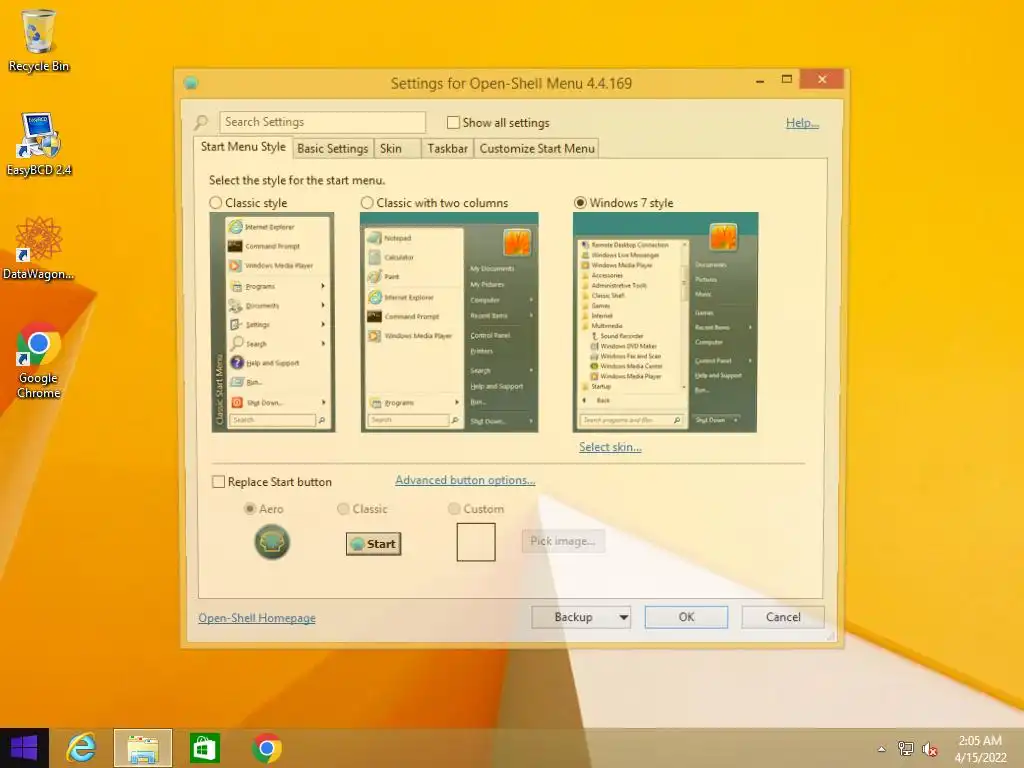Visit the Open-Shell Homepage link
The height and width of the screenshot is (768, 1024).
pyautogui.click(x=257, y=618)
